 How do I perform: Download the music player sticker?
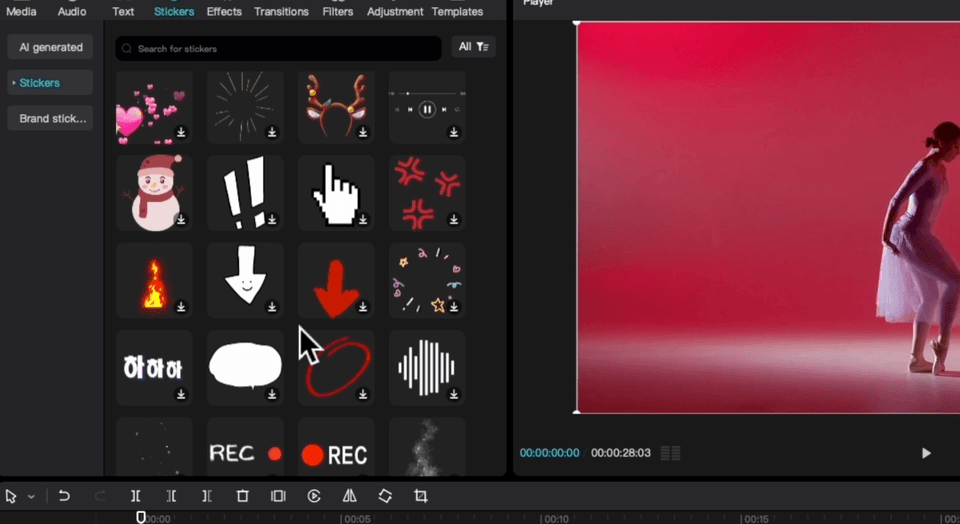454,132
